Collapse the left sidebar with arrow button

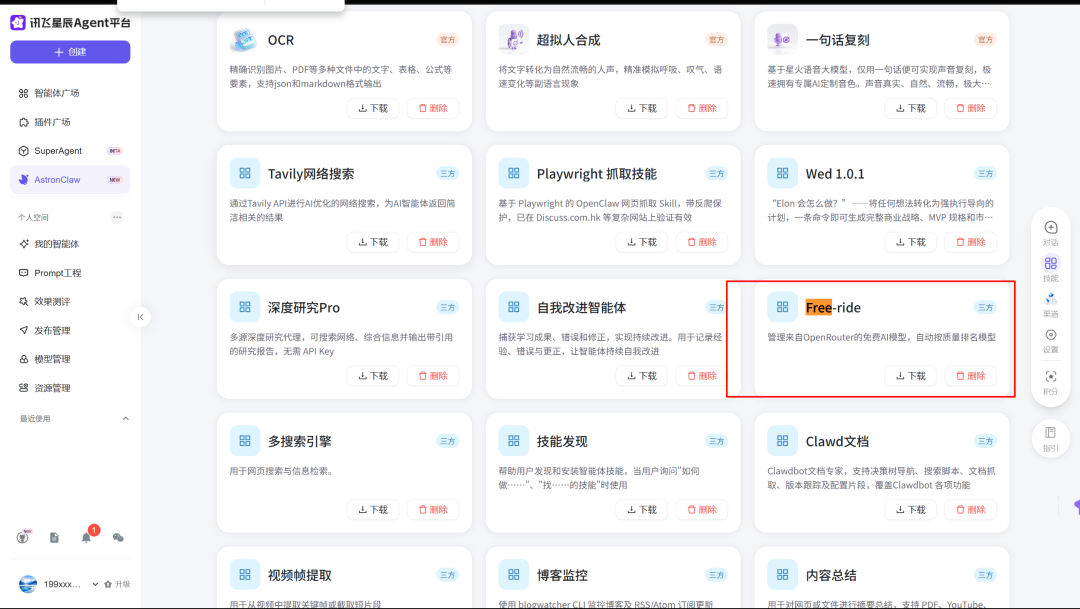(x=141, y=317)
